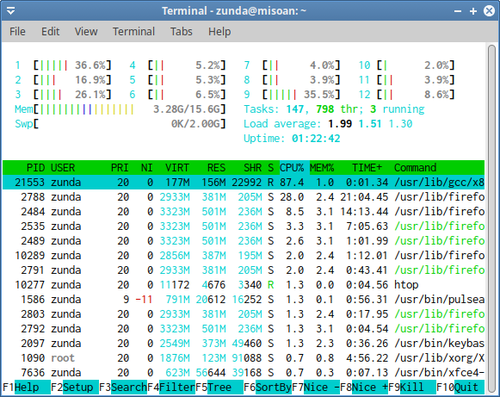Open the terminal window menu arrow icon
Image resolution: width=500 pixels, height=397 pixels.
tap(11, 11)
